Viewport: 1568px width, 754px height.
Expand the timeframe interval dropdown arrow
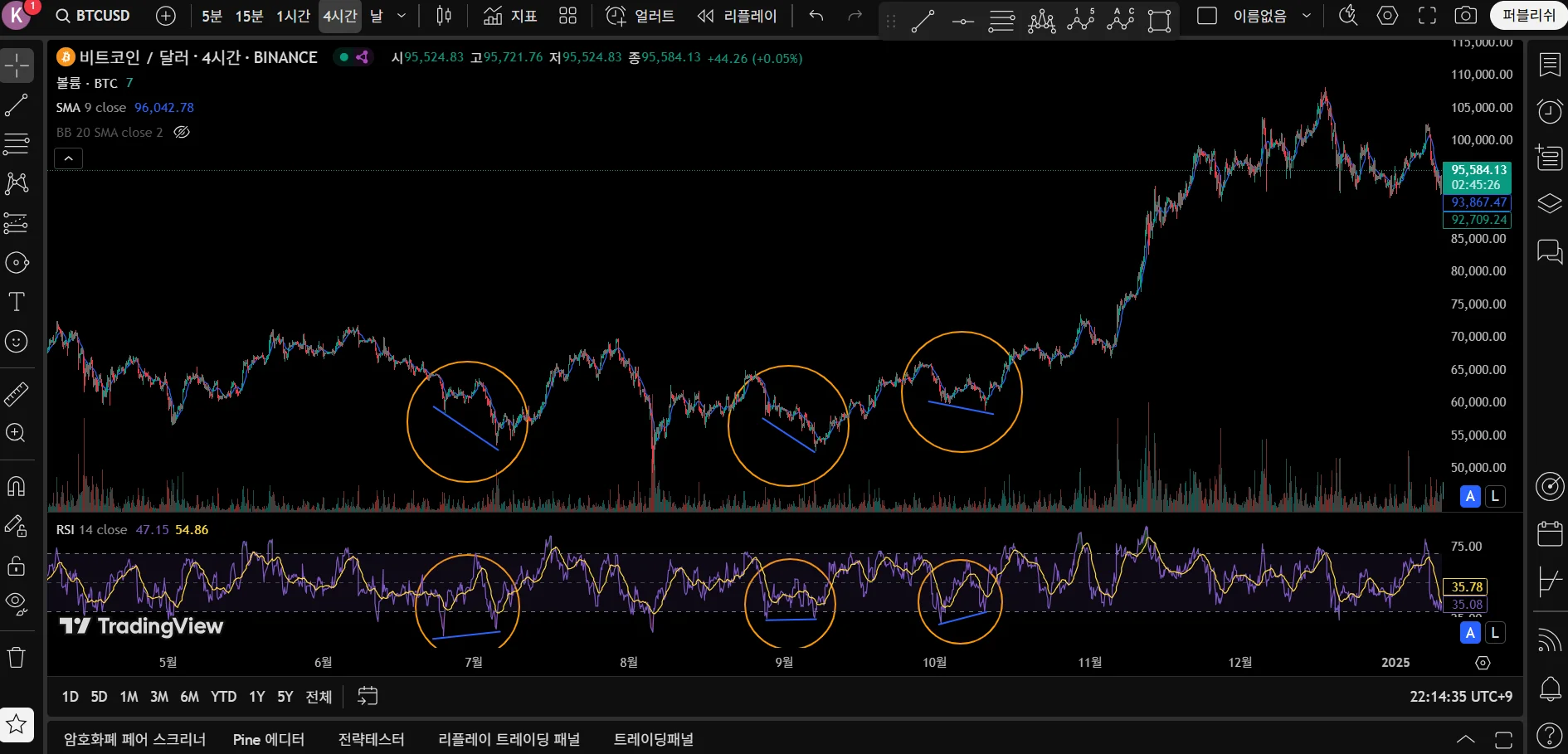402,16
